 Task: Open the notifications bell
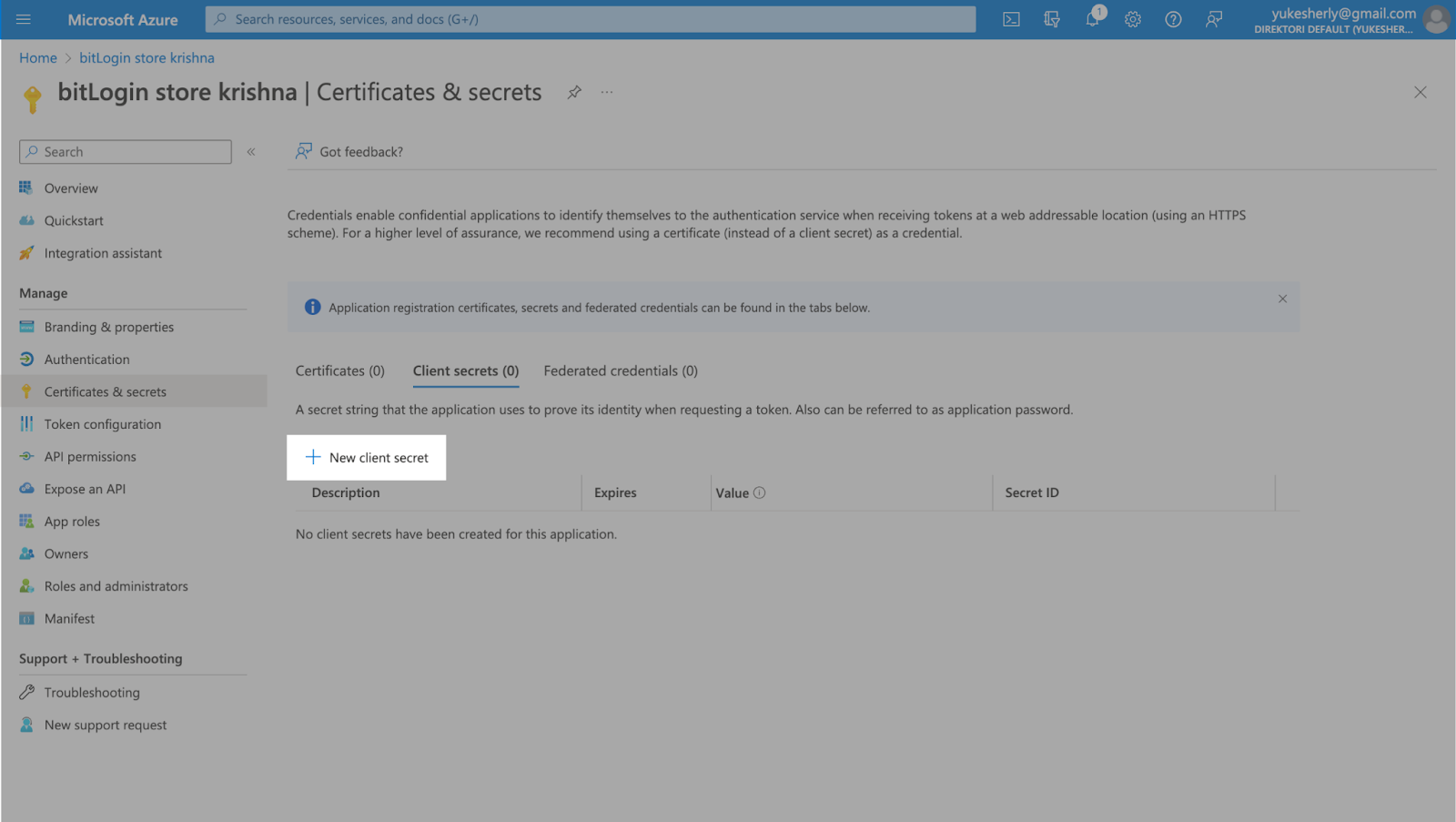(x=1092, y=19)
